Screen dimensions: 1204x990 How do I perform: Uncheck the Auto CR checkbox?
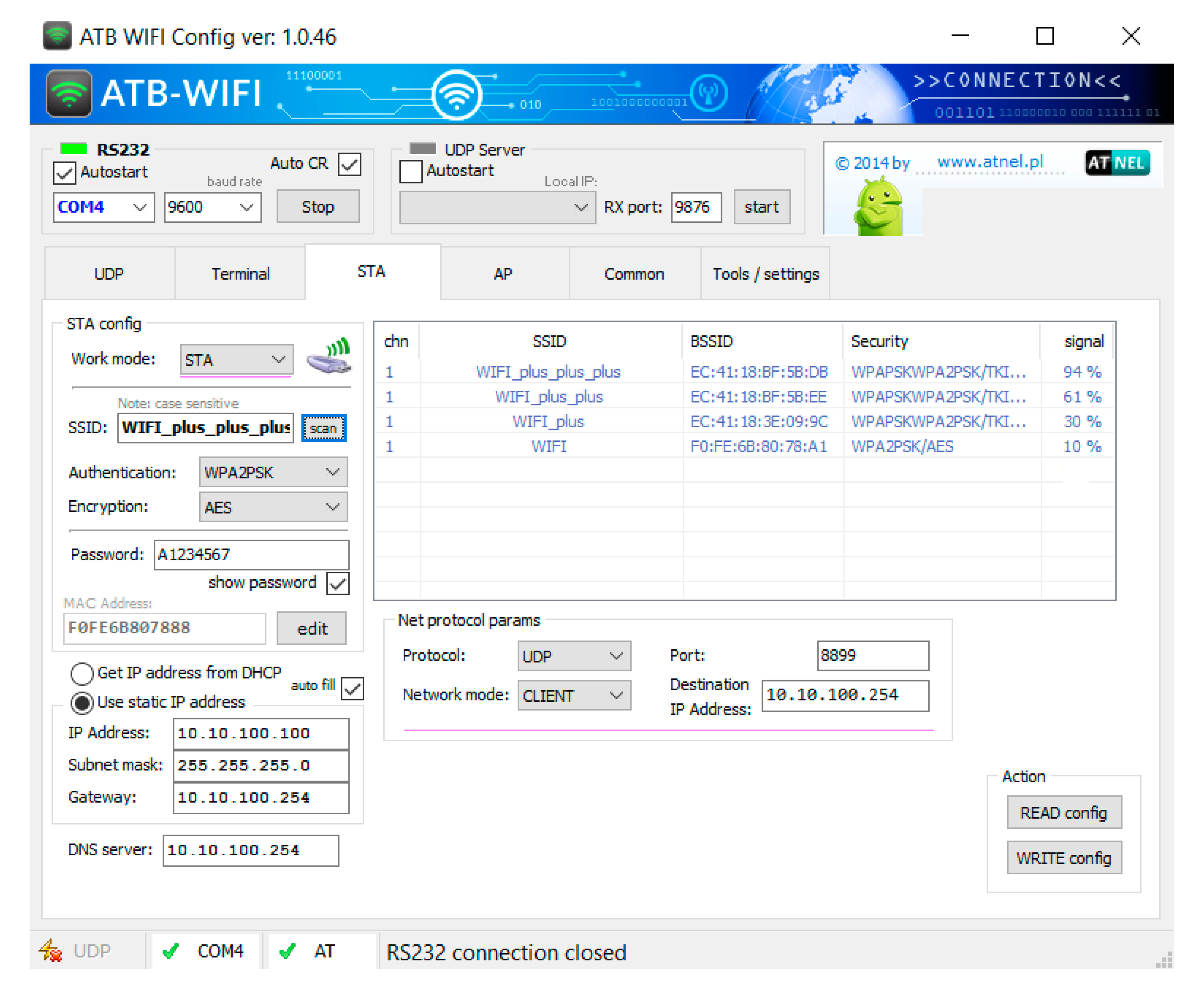click(x=349, y=164)
